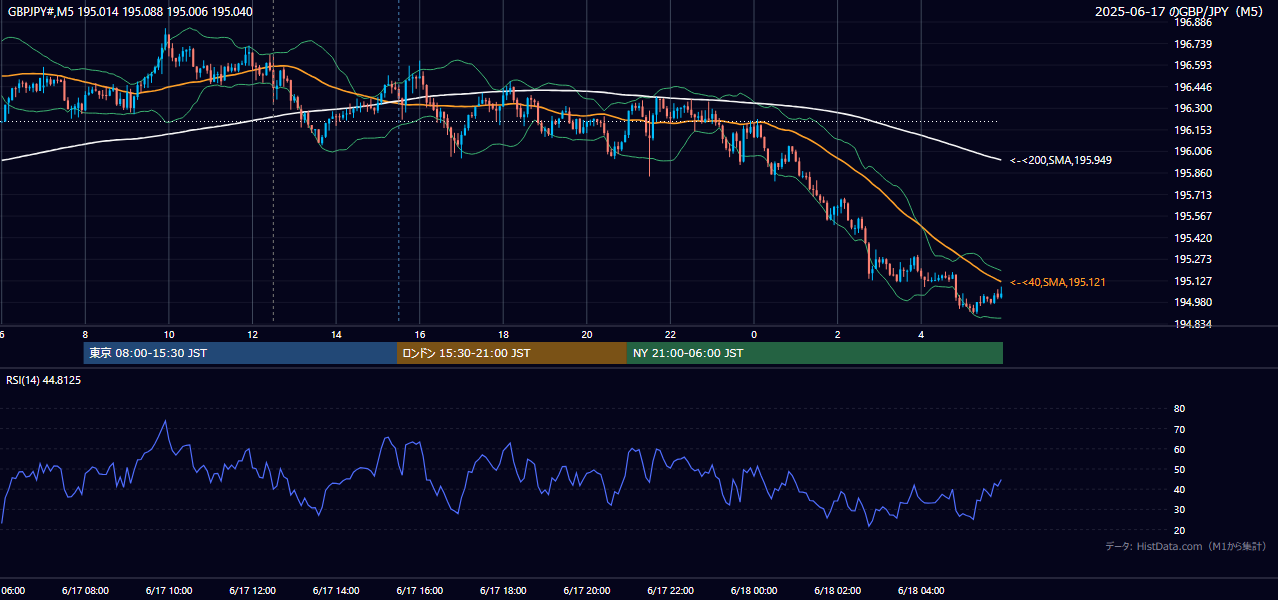
Task: Click the 195.273 price axis label
Action: pyautogui.click(x=1192, y=259)
